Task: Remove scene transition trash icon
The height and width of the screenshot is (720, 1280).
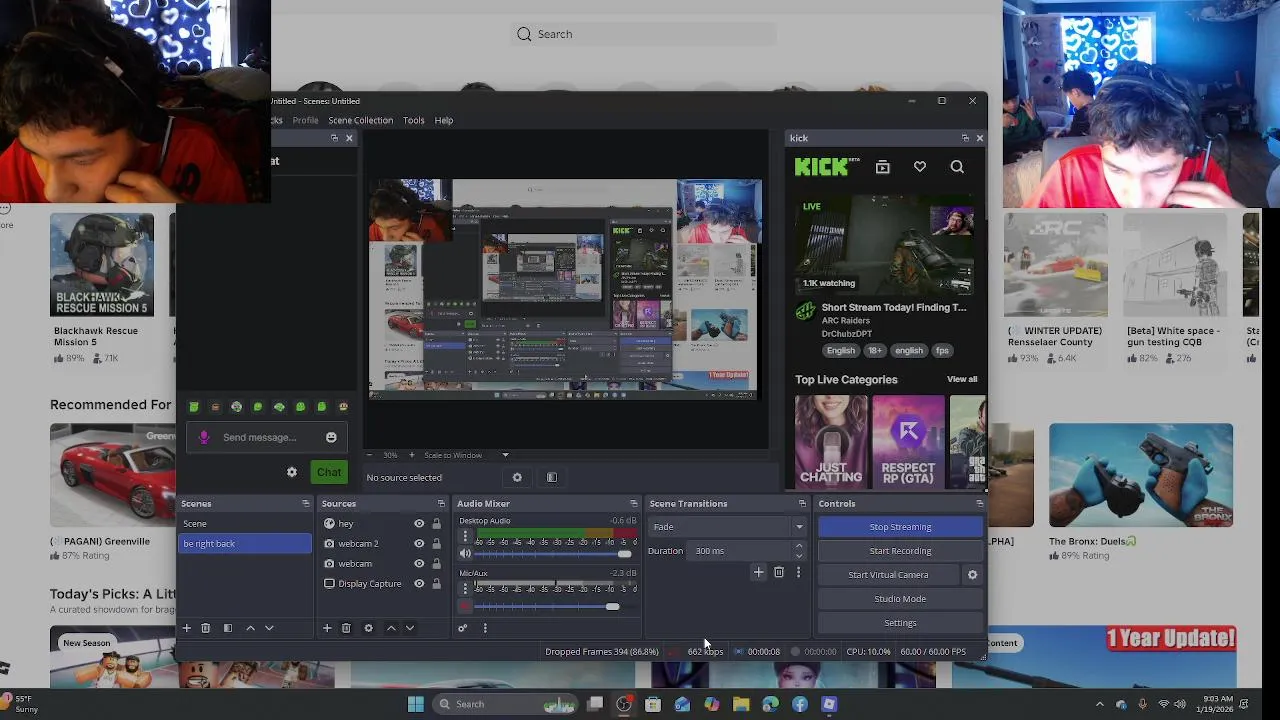Action: [779, 572]
